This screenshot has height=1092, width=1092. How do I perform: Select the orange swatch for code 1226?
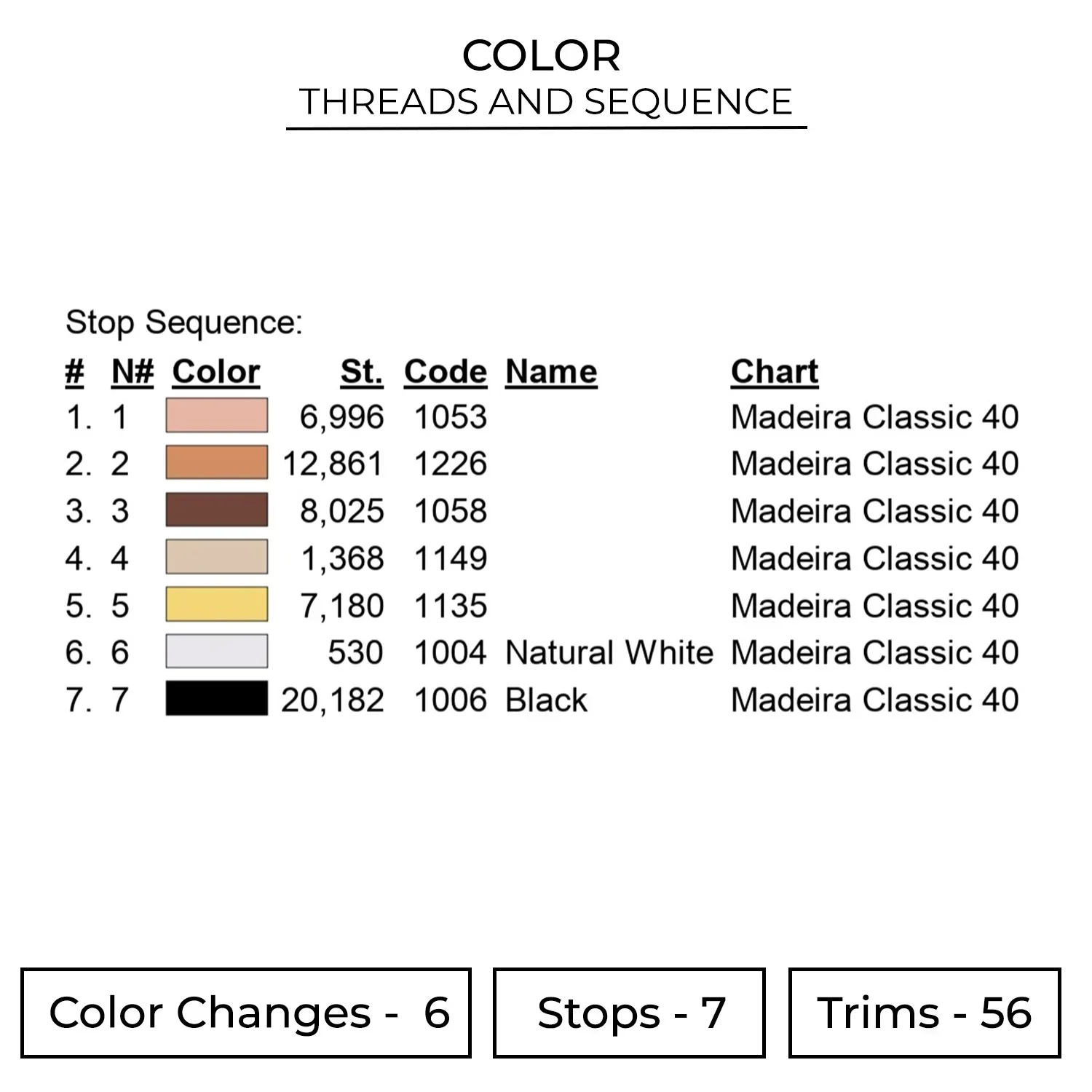[x=216, y=463]
